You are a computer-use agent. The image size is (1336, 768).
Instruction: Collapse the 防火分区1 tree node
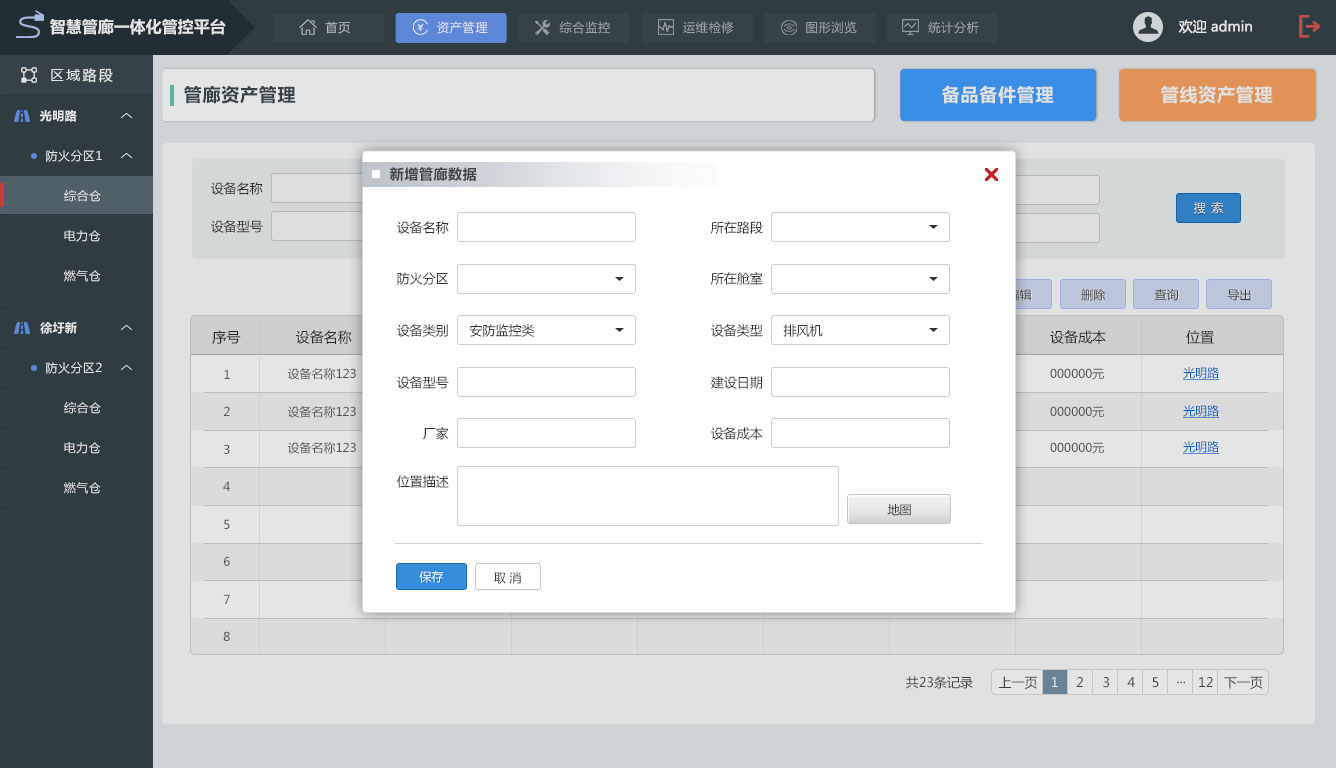pos(126,156)
